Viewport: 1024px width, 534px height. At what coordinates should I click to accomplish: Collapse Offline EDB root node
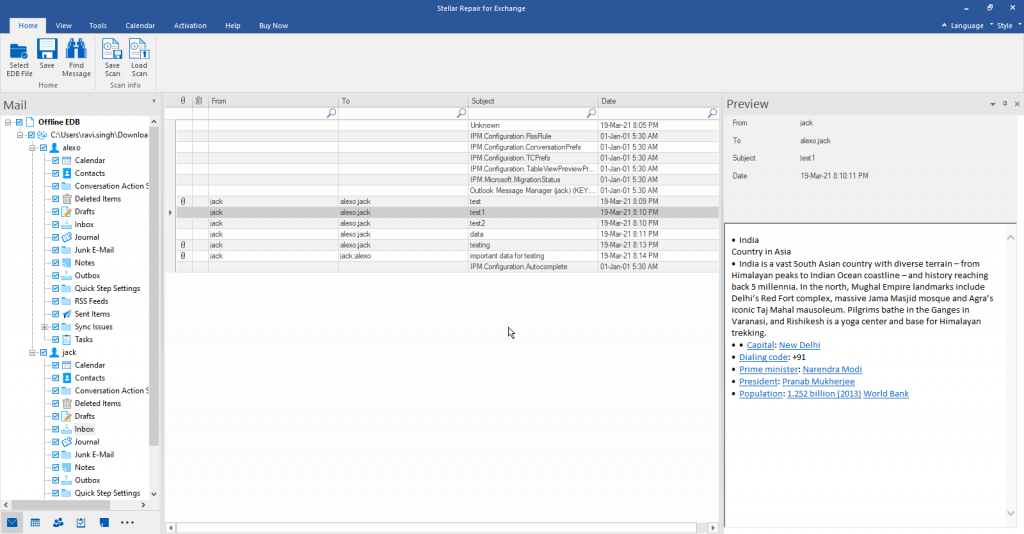[x=8, y=122]
